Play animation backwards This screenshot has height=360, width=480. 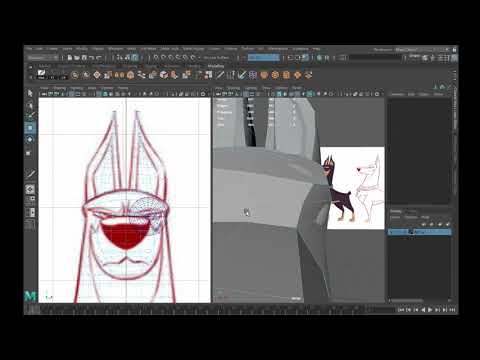click(423, 310)
